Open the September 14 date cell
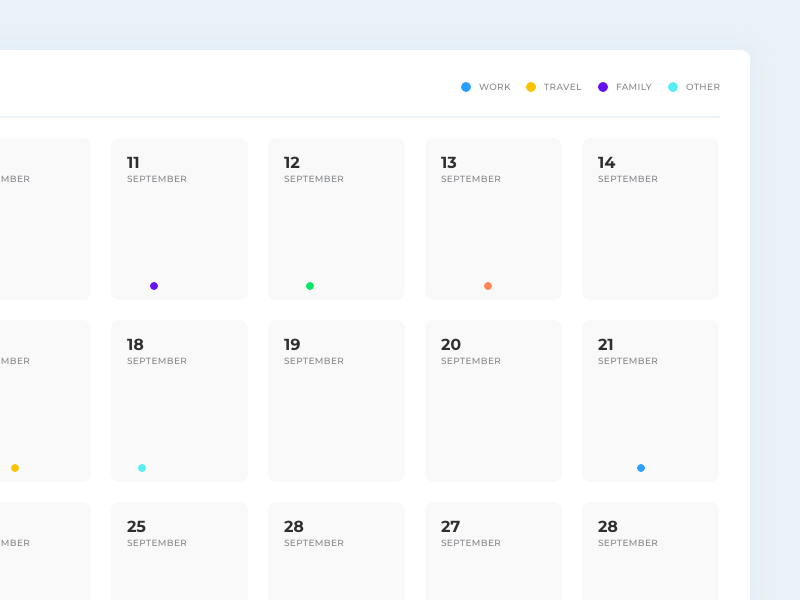 click(x=650, y=218)
